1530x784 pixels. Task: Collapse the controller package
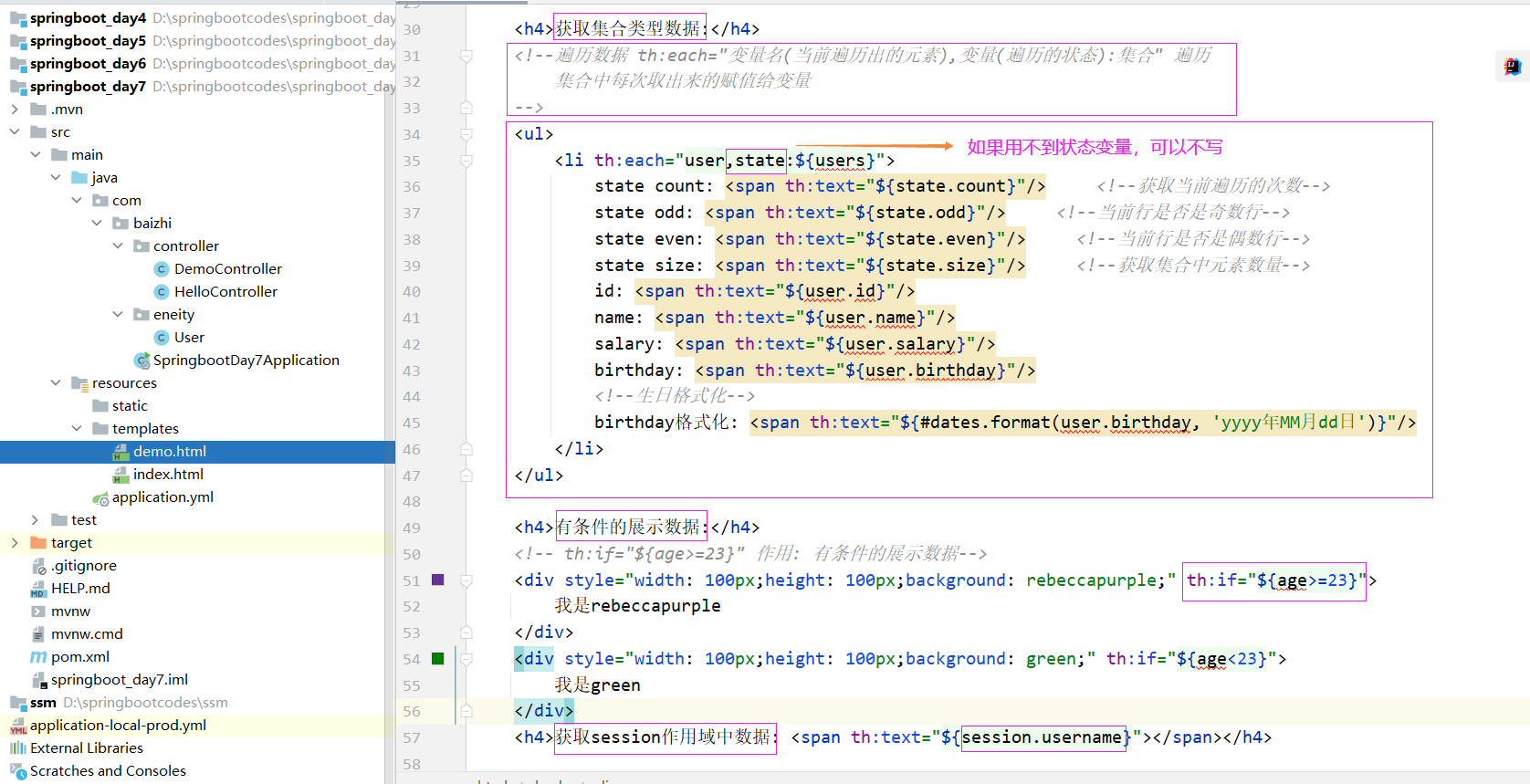coord(118,246)
